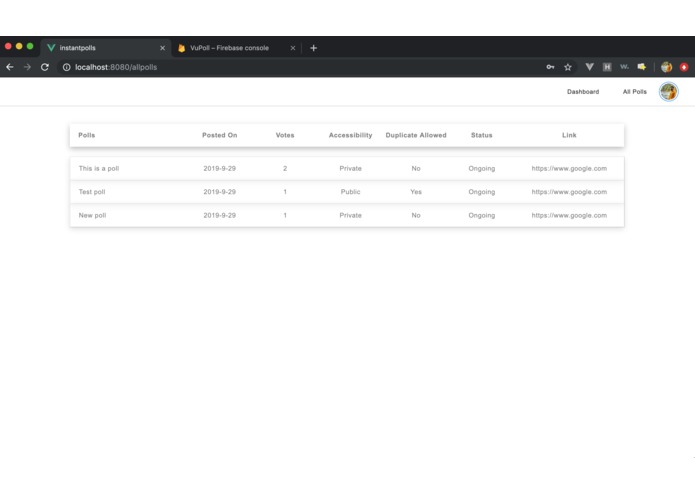Click the browser back arrow

[x=10, y=67]
